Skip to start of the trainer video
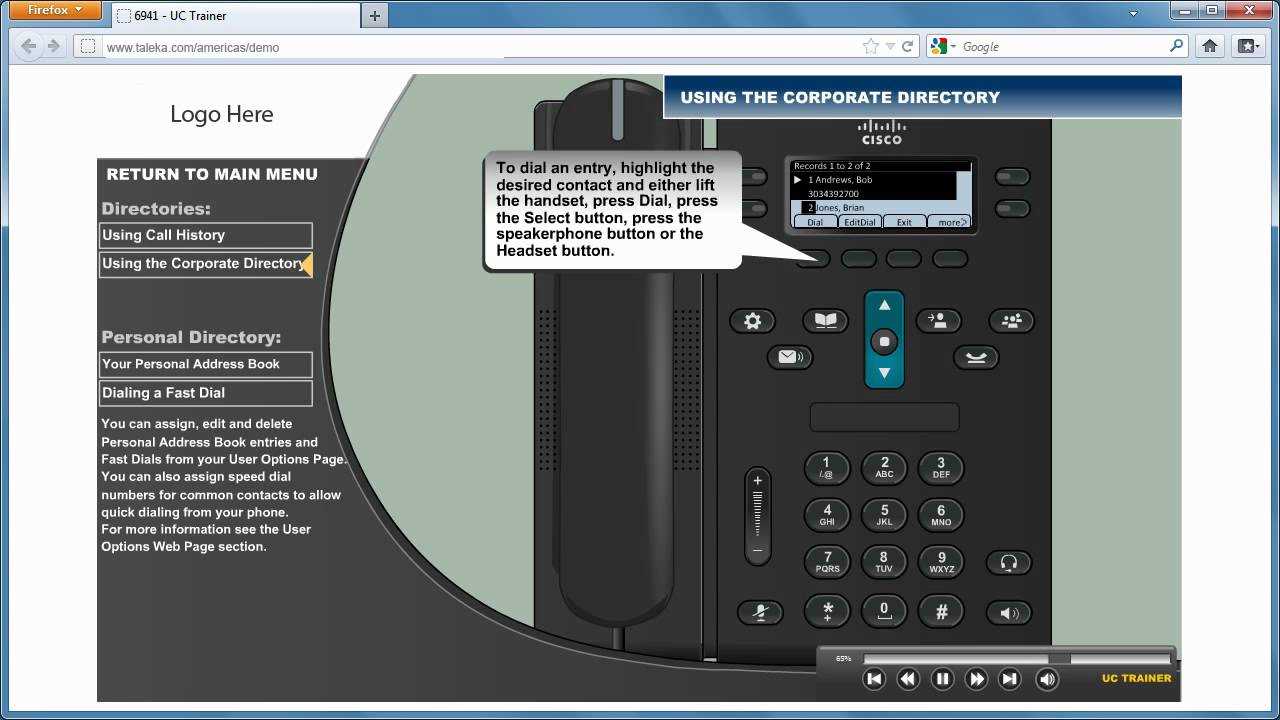 point(874,679)
